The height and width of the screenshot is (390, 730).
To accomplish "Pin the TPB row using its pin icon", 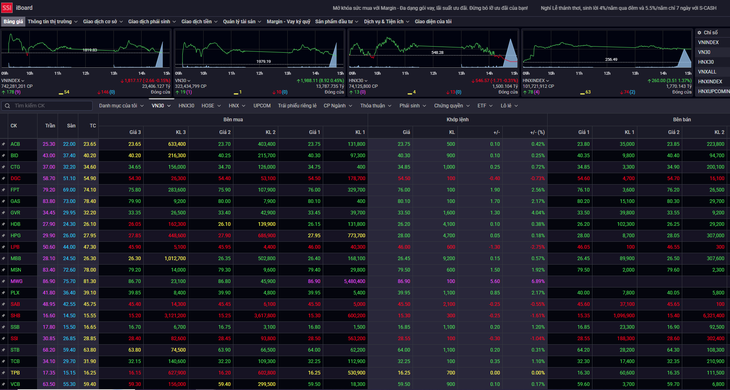I will [x=4, y=373].
